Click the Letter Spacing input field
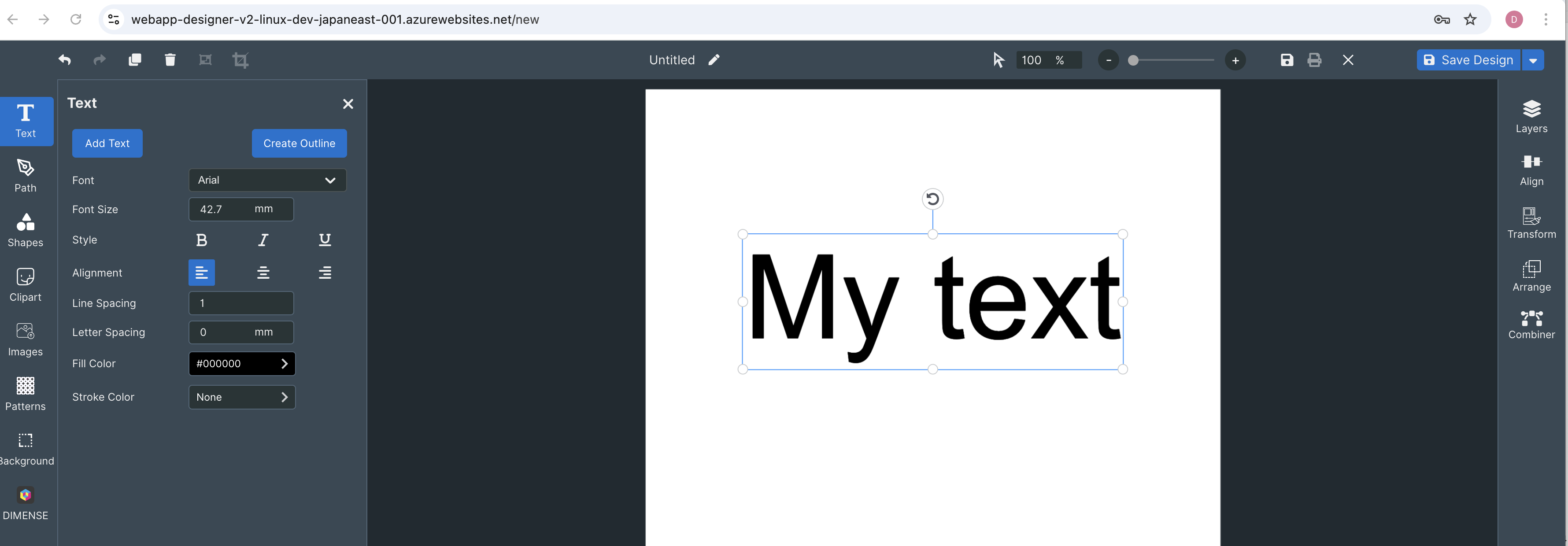1568x546 pixels. (x=241, y=332)
